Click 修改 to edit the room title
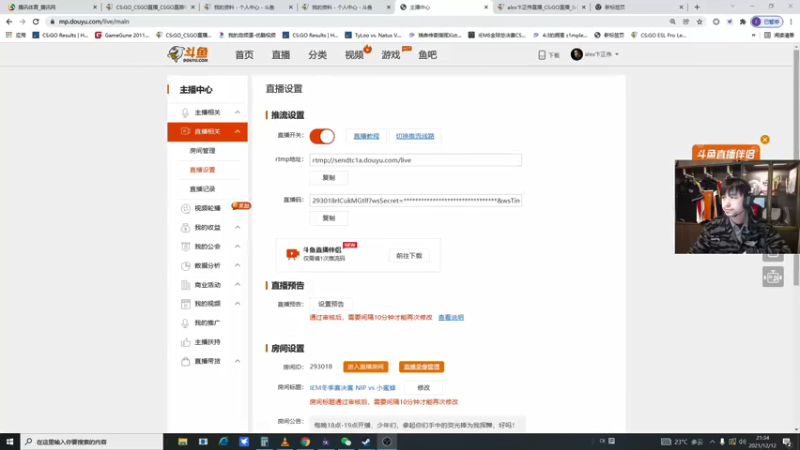Screen dimensions: 800x450 coord(423,388)
